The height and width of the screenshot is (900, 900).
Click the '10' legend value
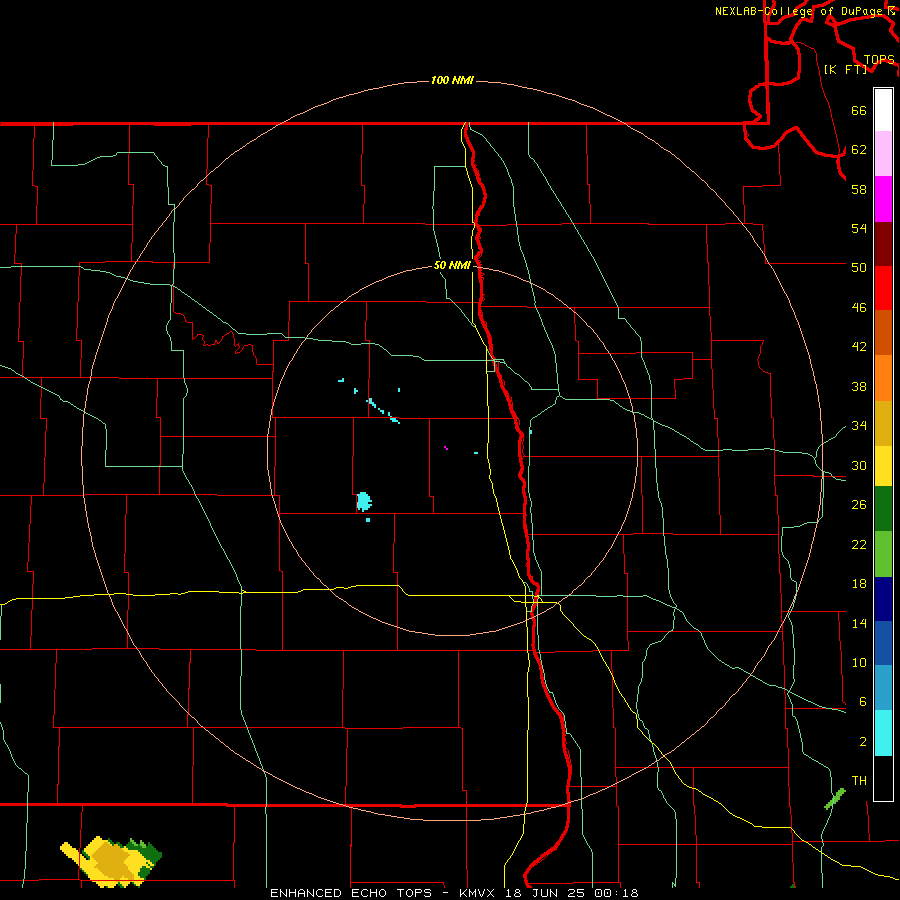(x=859, y=662)
